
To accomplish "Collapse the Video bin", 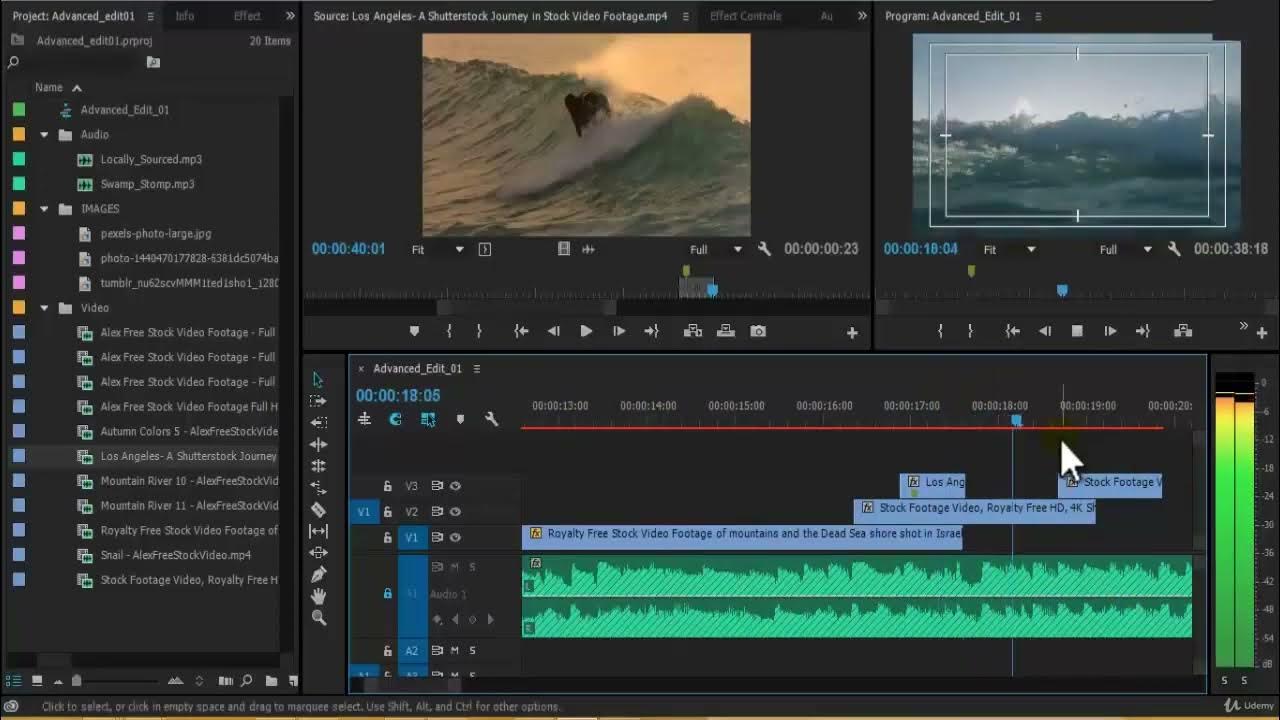I will tap(44, 308).
